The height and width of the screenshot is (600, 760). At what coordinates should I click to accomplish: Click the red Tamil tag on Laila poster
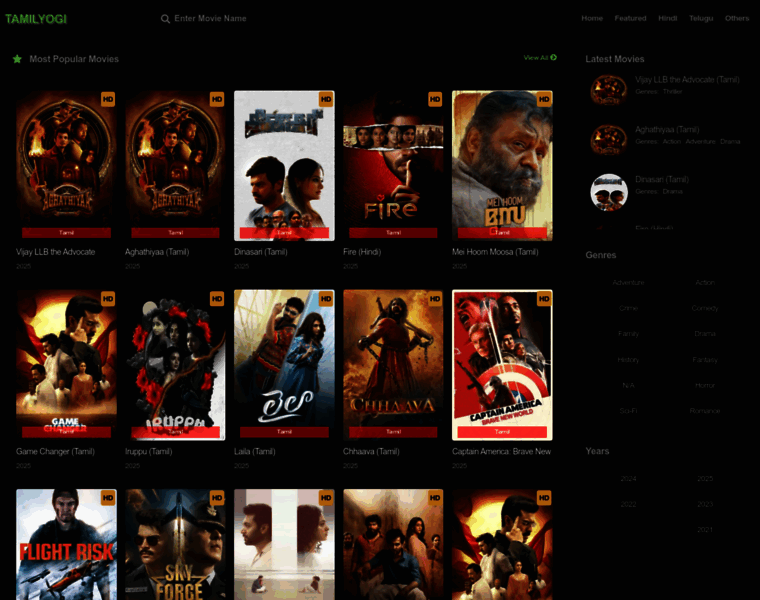pyautogui.click(x=284, y=432)
